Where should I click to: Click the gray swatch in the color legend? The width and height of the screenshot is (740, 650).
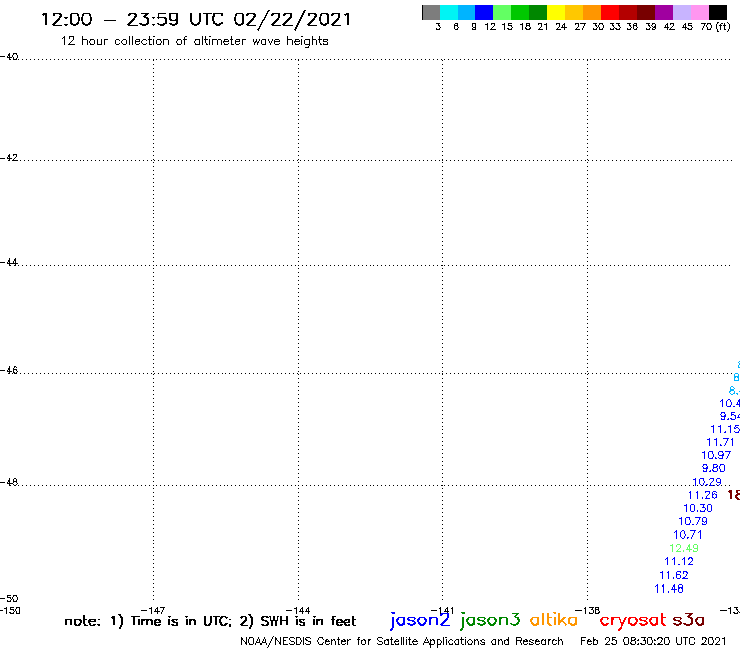click(431, 12)
